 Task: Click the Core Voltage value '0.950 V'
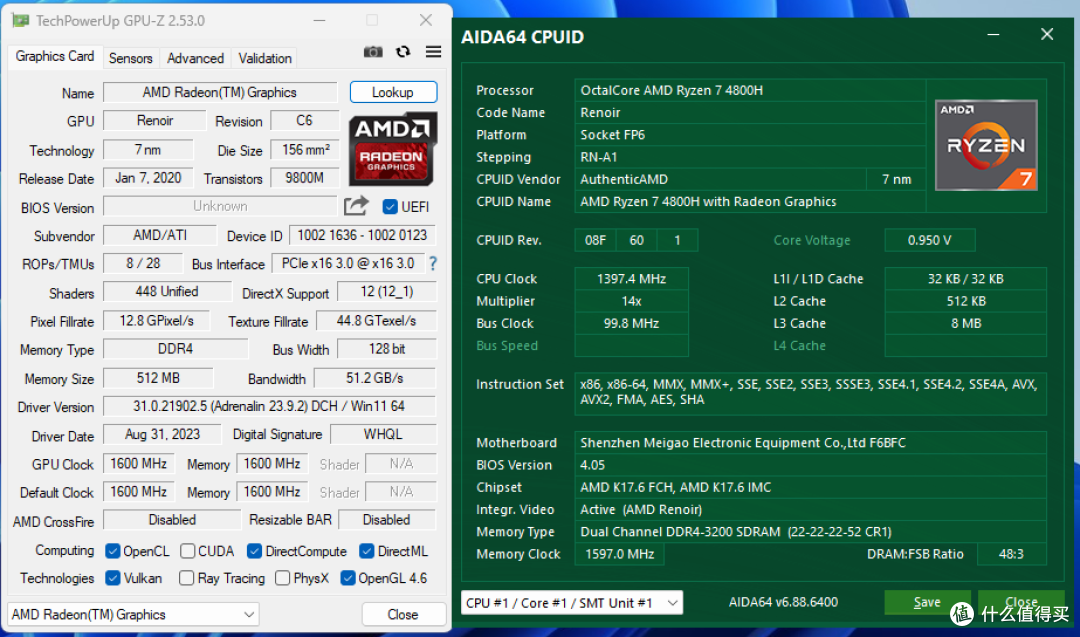tap(929, 240)
